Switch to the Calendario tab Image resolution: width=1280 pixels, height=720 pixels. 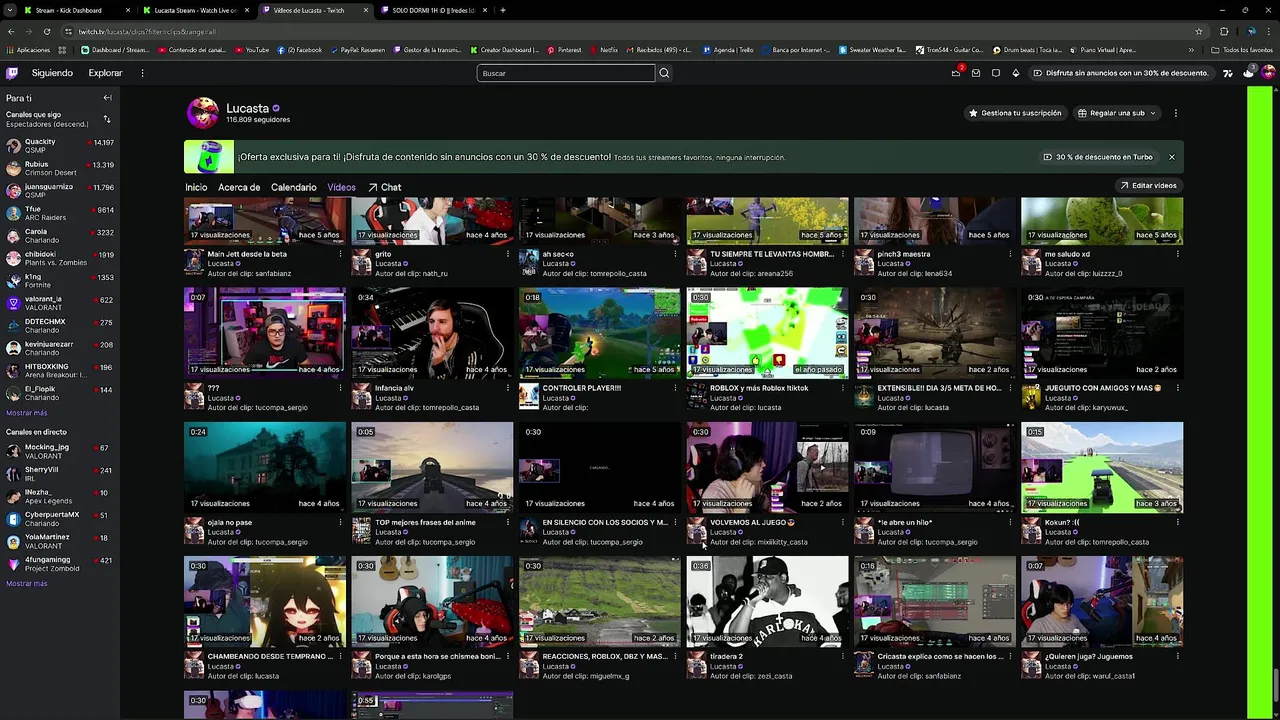[x=294, y=187]
